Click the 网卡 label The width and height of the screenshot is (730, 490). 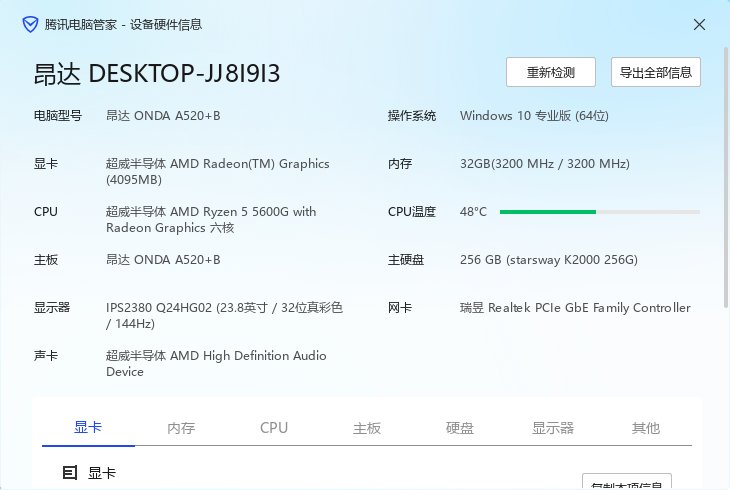click(400, 307)
